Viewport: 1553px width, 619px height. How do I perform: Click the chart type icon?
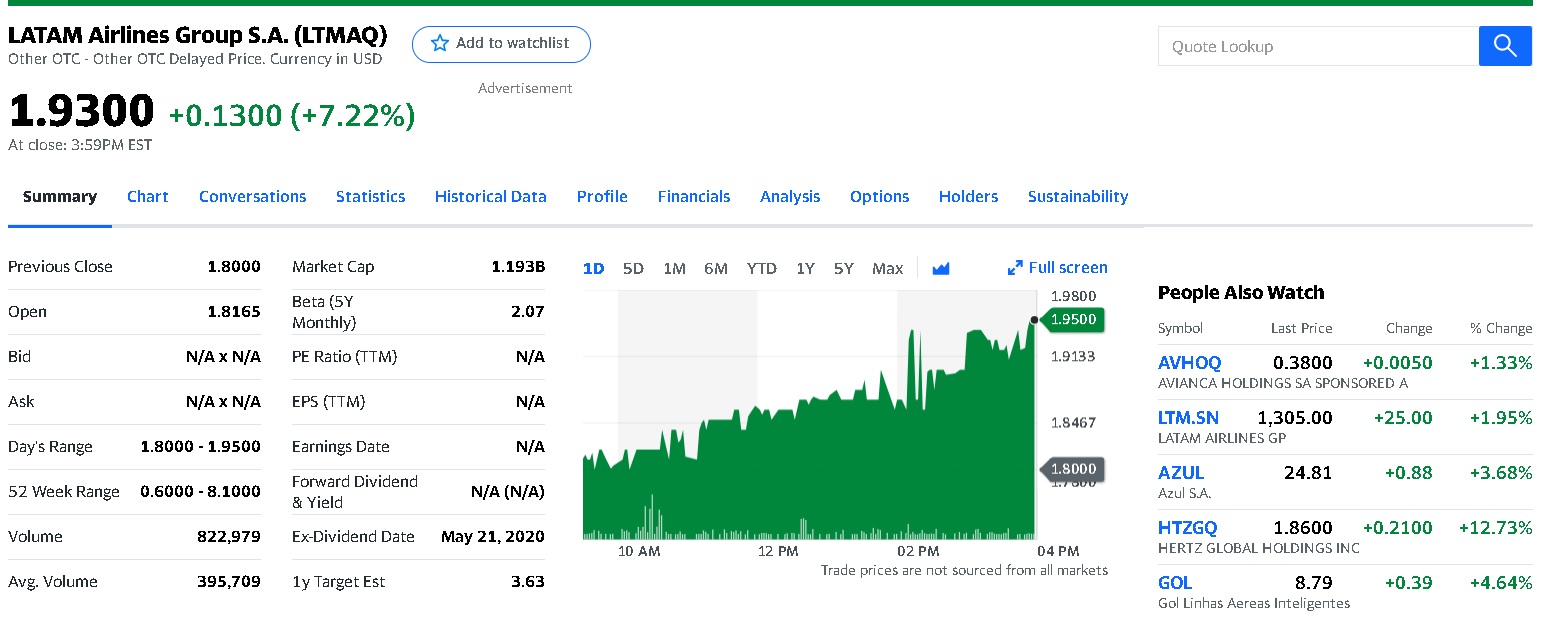940,268
